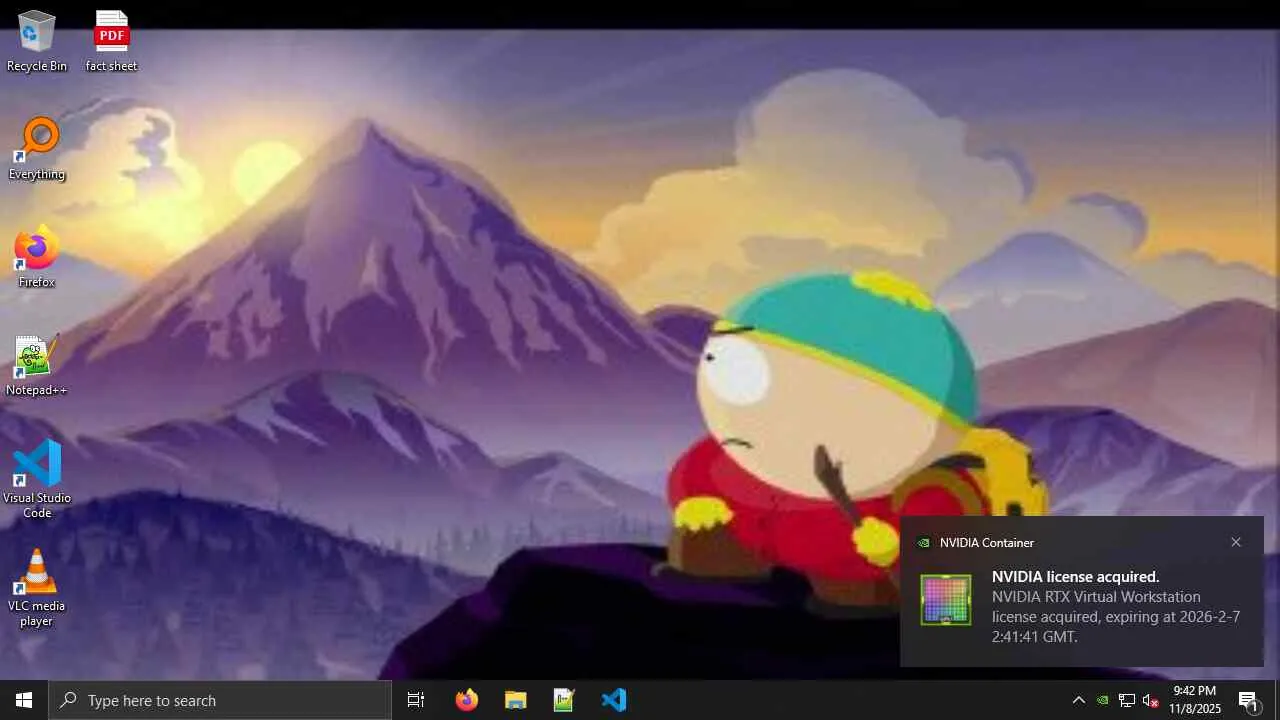Open the taskbar clock and date
The width and height of the screenshot is (1280, 720).
pyautogui.click(x=1195, y=700)
